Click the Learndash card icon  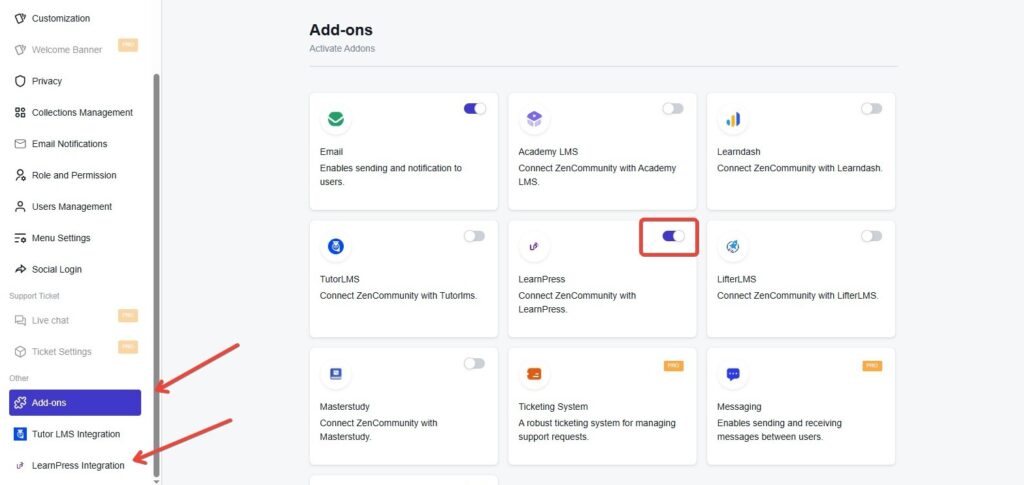click(x=733, y=119)
